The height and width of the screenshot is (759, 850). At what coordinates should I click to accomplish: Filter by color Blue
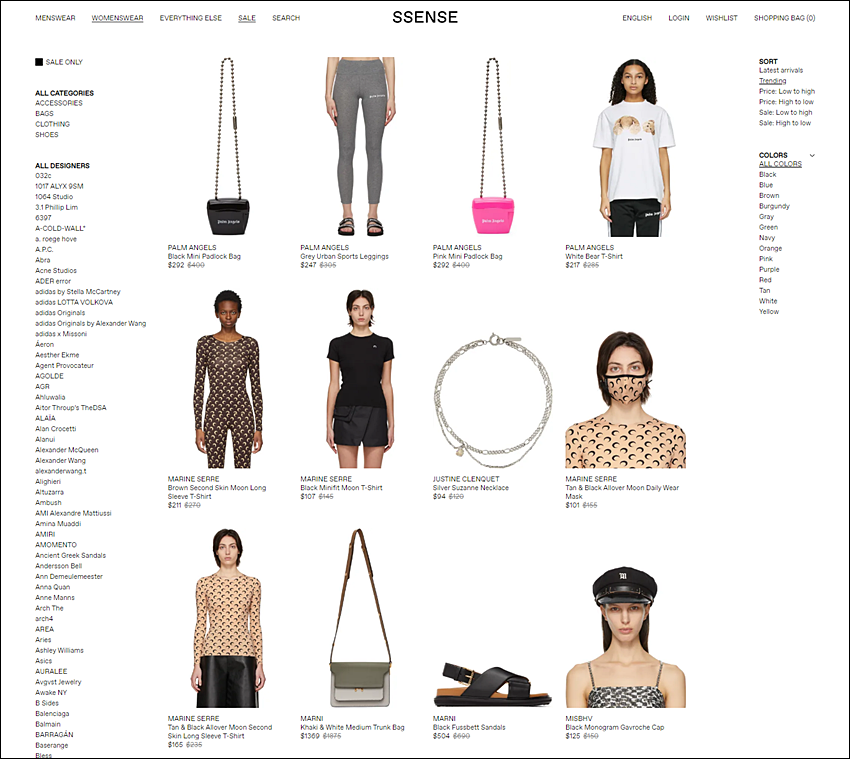(x=766, y=185)
